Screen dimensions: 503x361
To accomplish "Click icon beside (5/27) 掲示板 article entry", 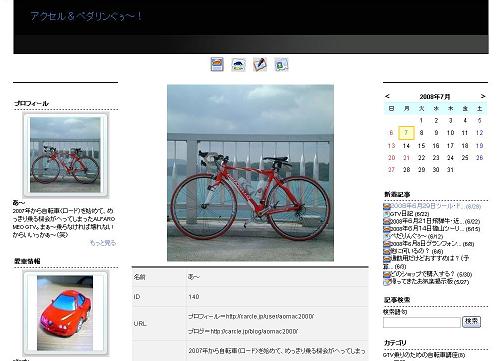I will pos(387,282).
